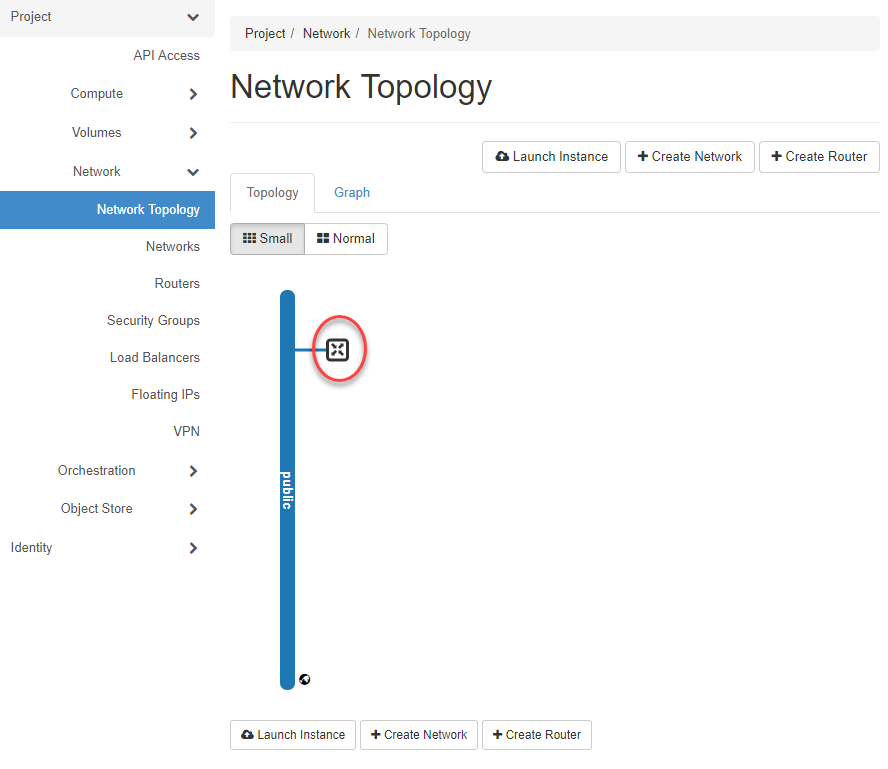The height and width of the screenshot is (769, 888).
Task: Click bottom Create Network button
Action: 418,735
